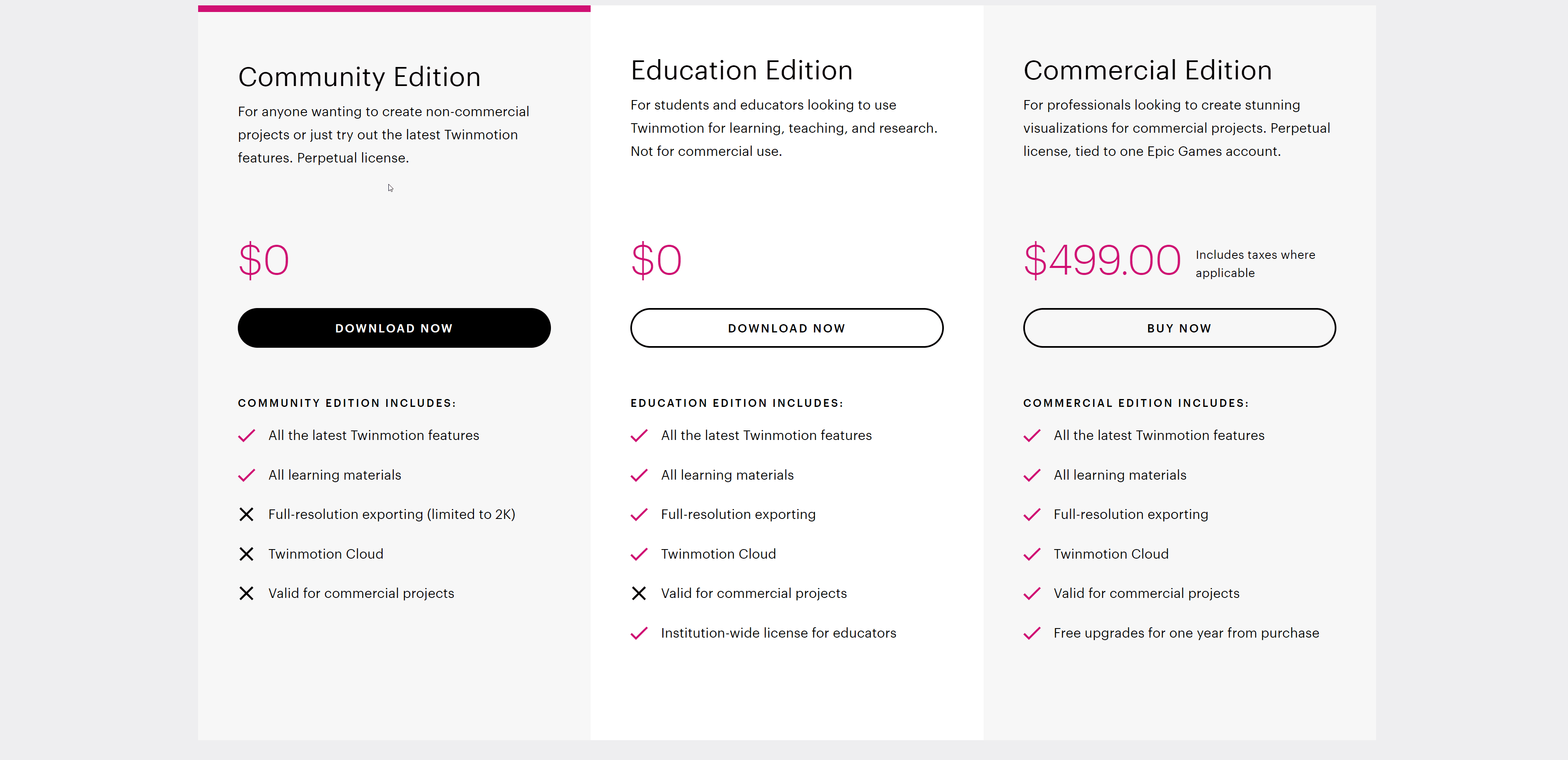Click Includes taxes where applicable note
The image size is (1568, 760).
pos(1254,263)
